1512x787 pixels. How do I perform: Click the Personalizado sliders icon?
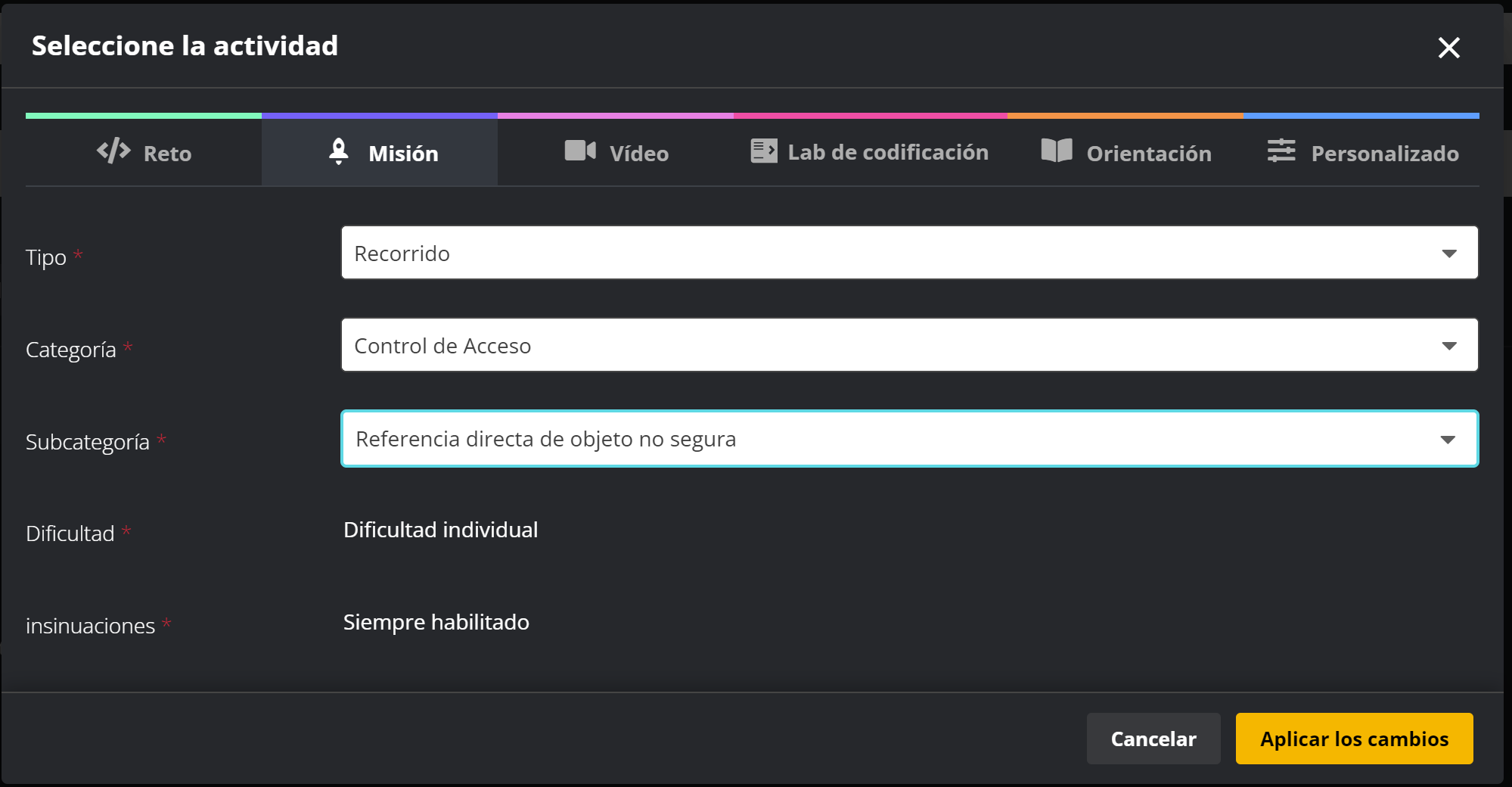point(1281,151)
